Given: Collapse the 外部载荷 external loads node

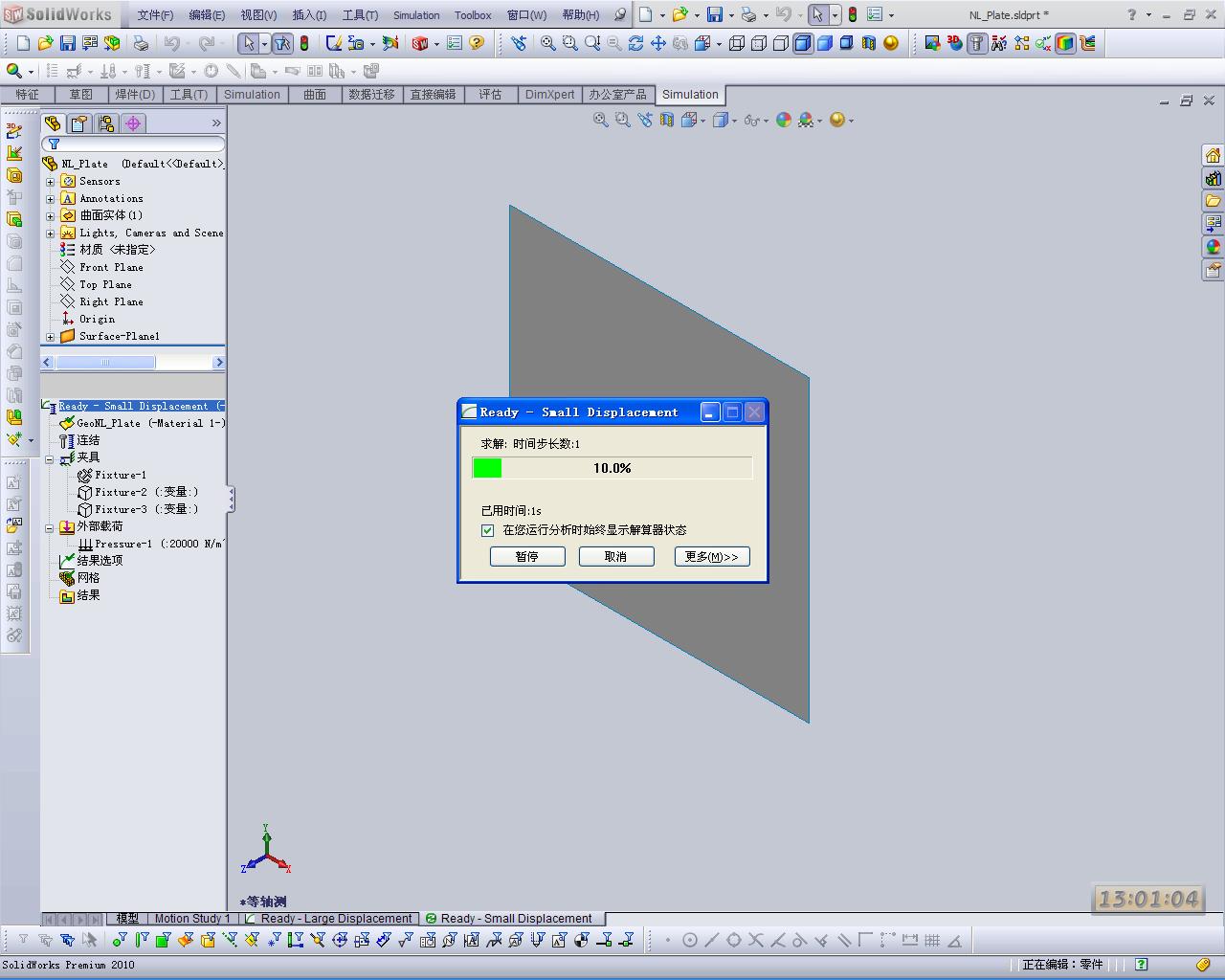Looking at the screenshot, I should click(50, 528).
